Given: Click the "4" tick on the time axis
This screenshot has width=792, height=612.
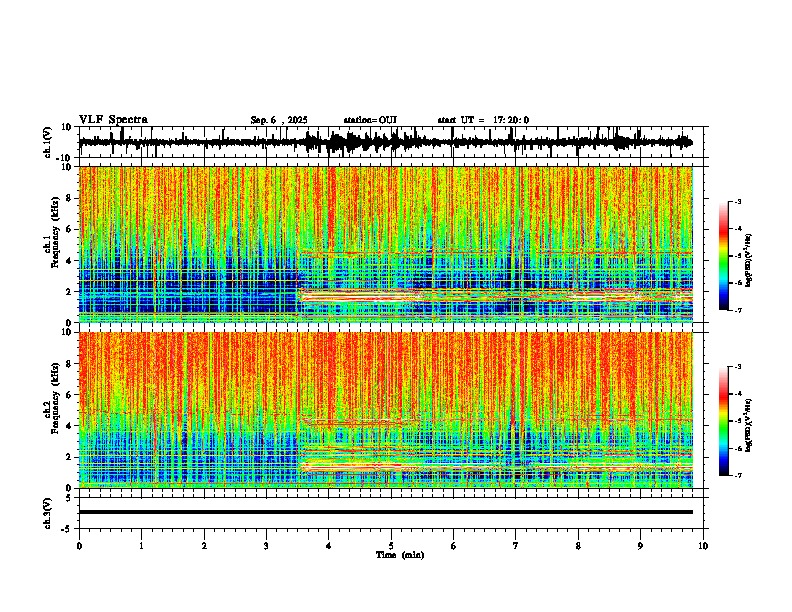Looking at the screenshot, I should 329,546.
